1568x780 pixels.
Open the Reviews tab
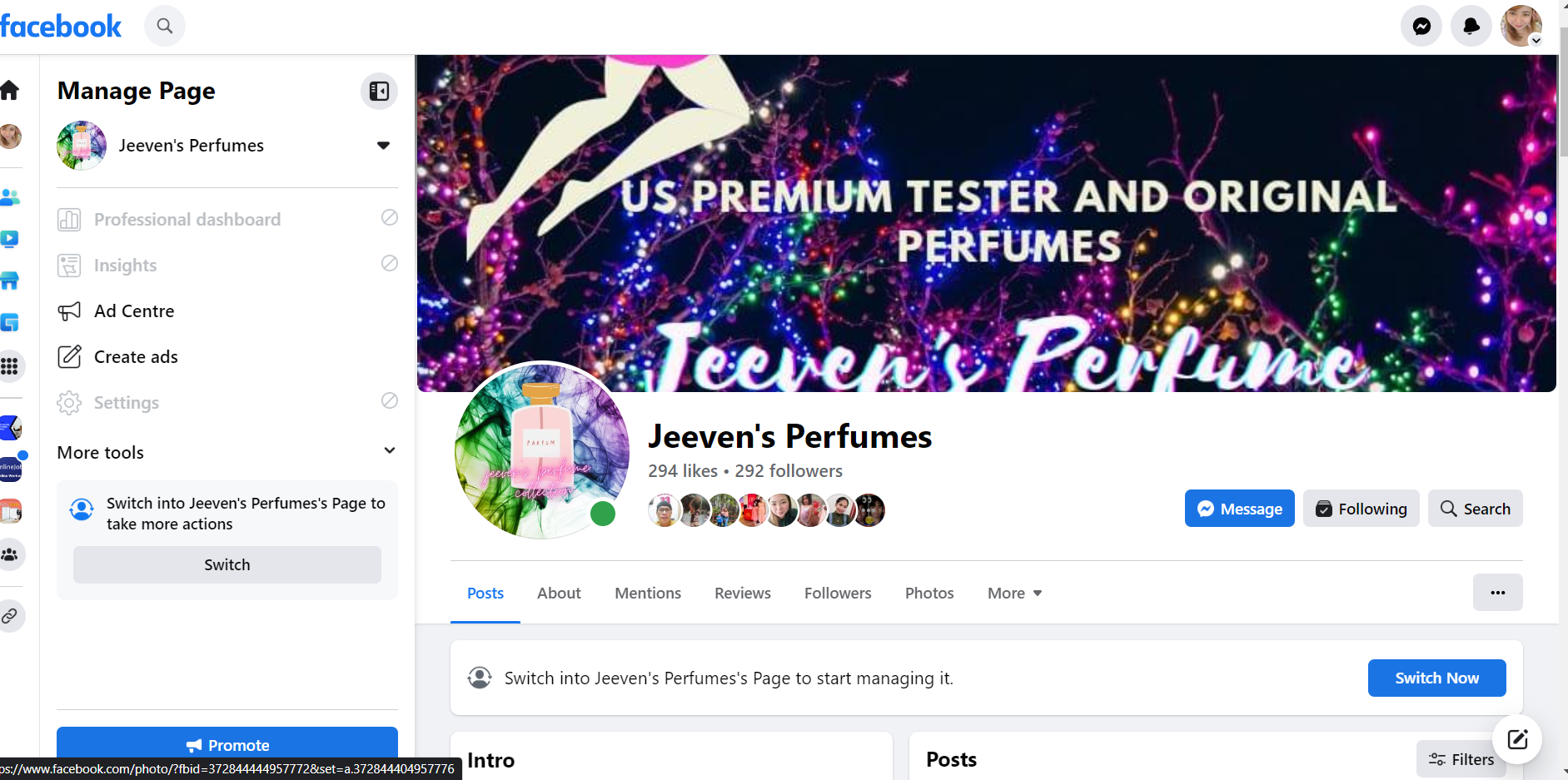pos(743,594)
